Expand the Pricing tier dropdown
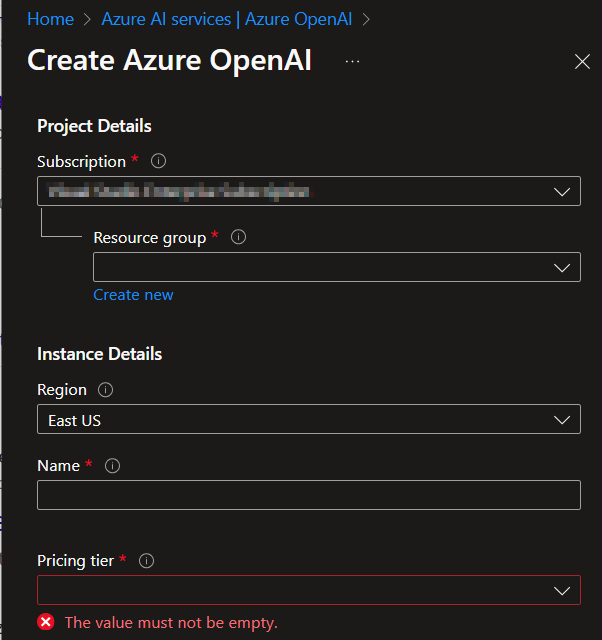This screenshot has width=602, height=640. [x=308, y=590]
